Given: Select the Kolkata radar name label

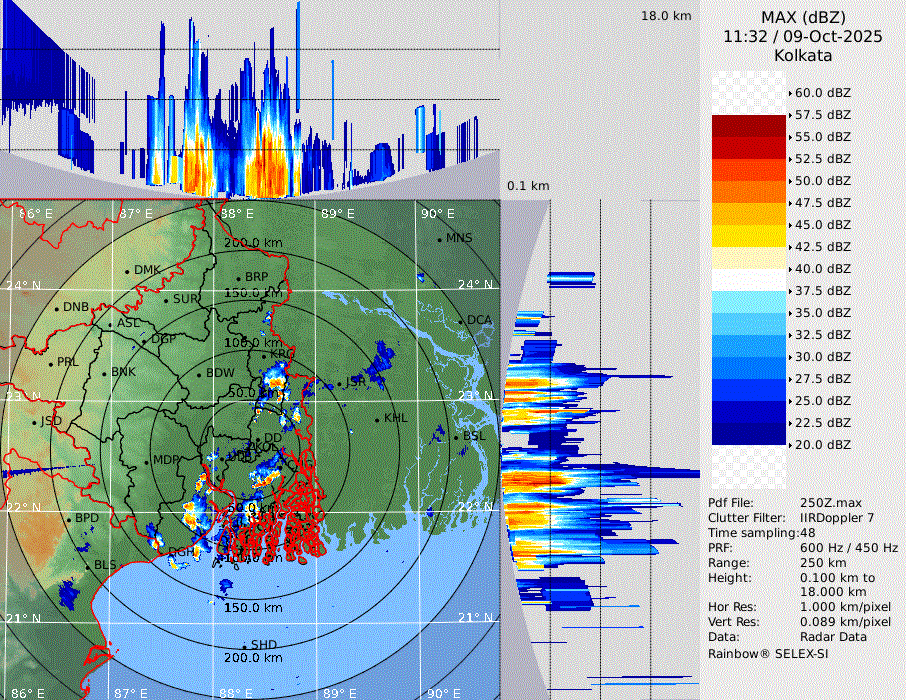Looking at the screenshot, I should coord(803,55).
